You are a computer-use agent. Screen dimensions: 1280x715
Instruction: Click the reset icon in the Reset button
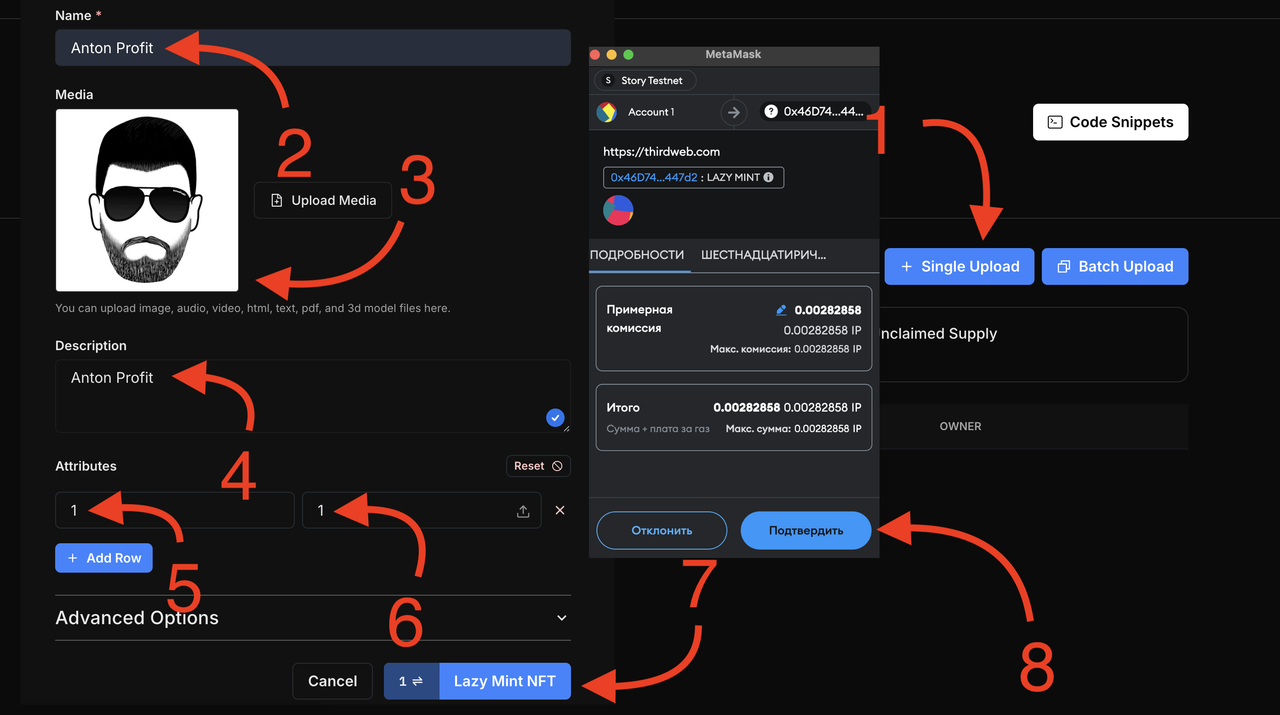click(x=557, y=466)
